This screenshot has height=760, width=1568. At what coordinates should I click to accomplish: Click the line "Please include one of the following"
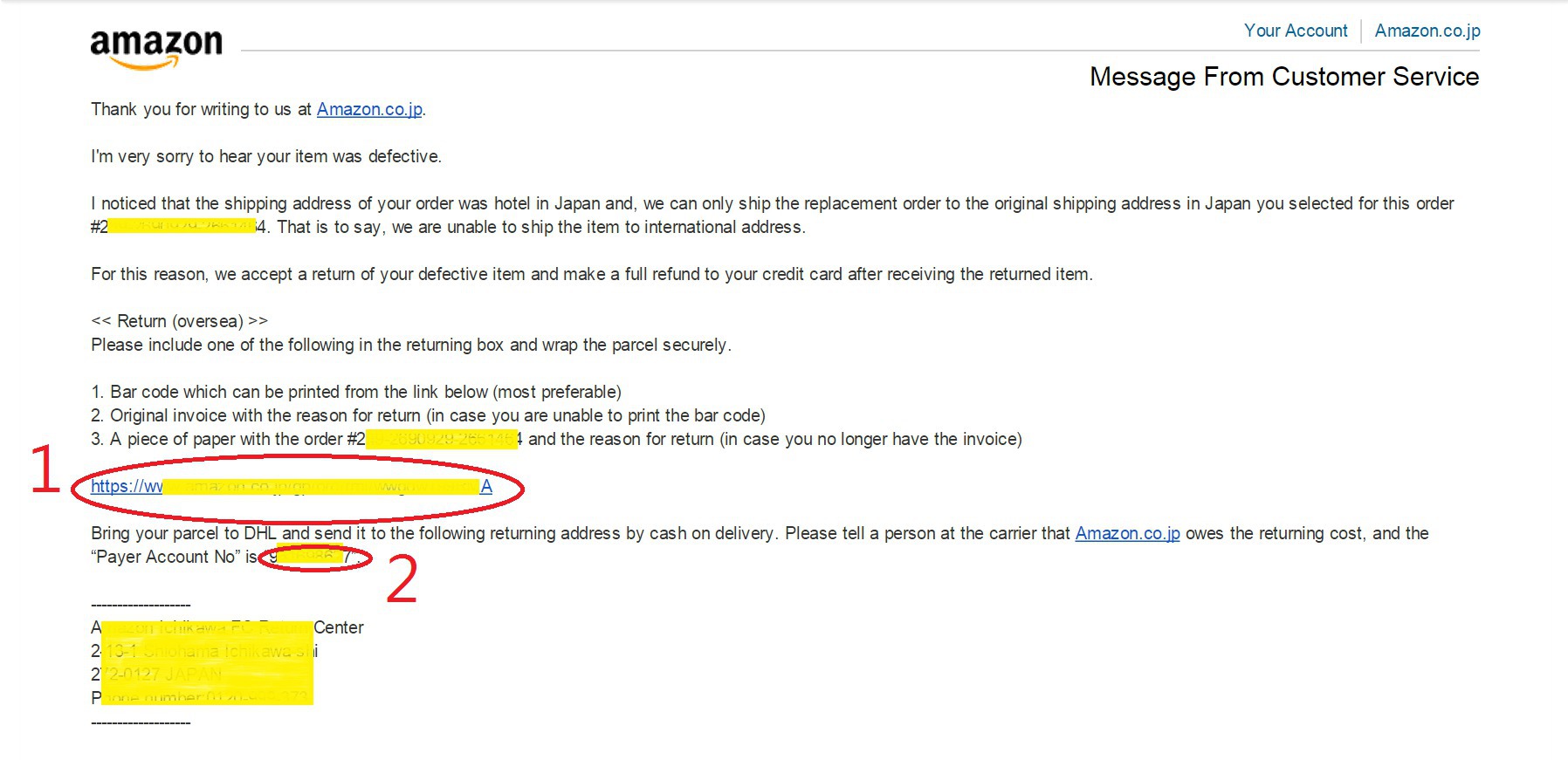point(411,345)
